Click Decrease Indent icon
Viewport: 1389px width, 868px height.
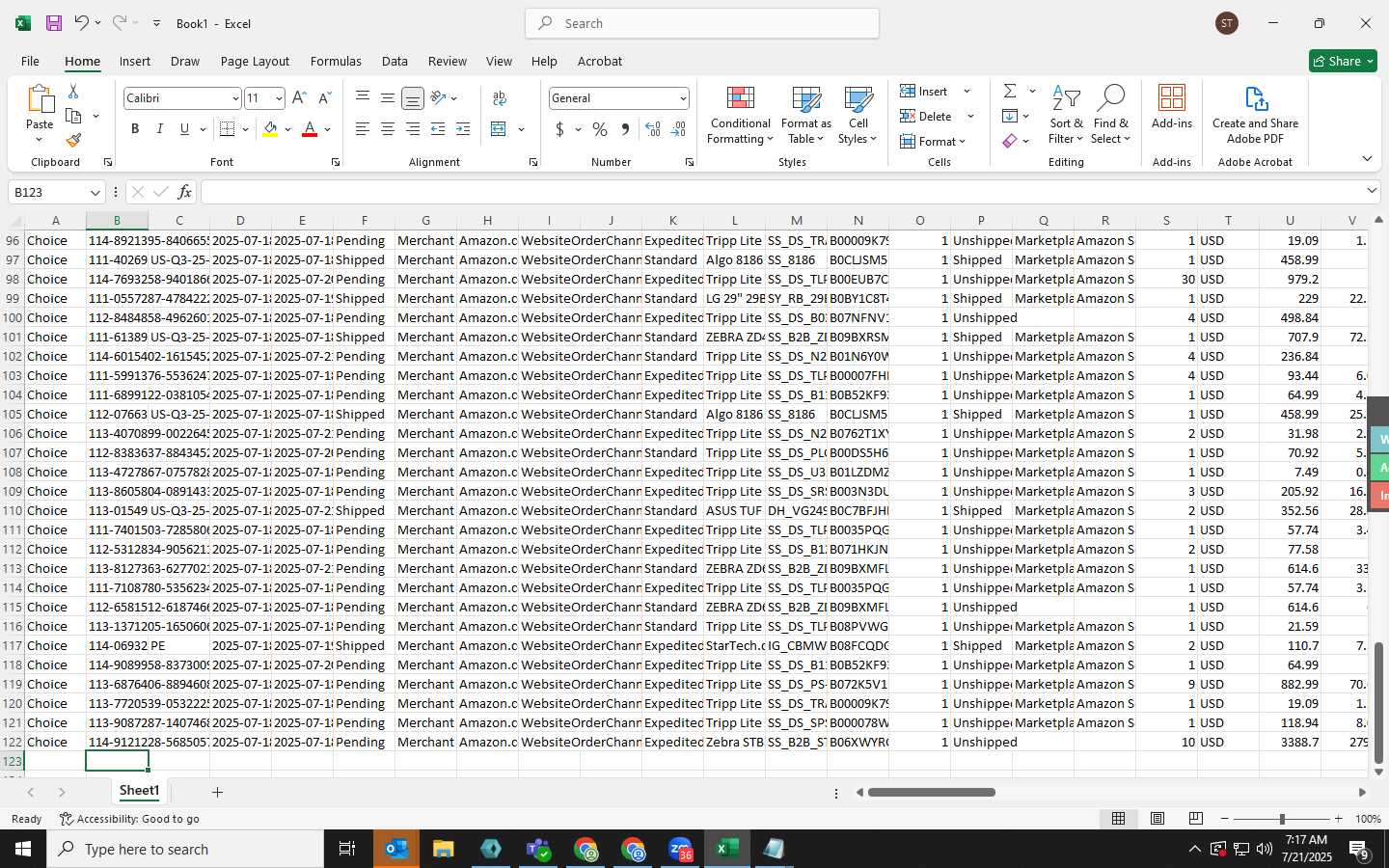[x=438, y=129]
